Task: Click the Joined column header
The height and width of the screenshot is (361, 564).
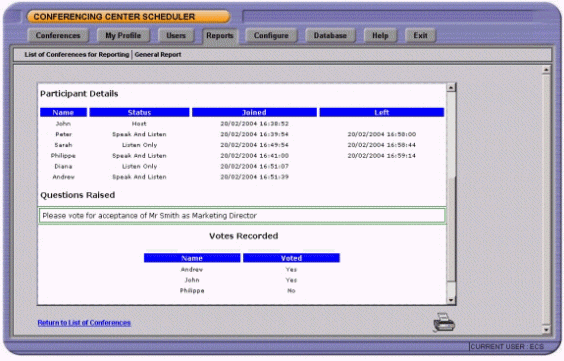Action: click(254, 113)
